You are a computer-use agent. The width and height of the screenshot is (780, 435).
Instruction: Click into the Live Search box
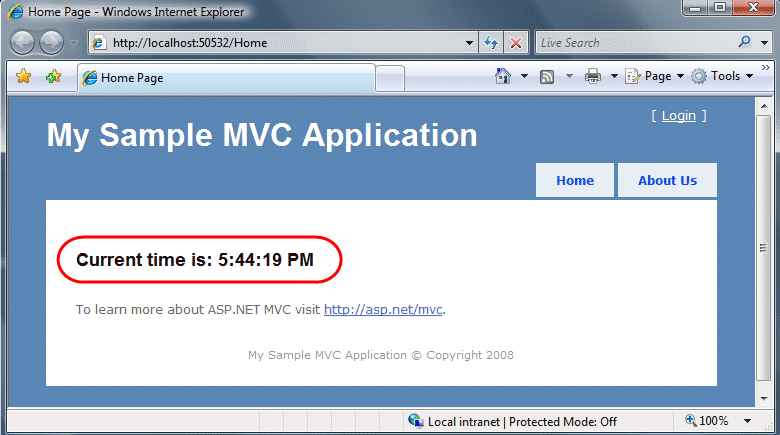tap(634, 43)
